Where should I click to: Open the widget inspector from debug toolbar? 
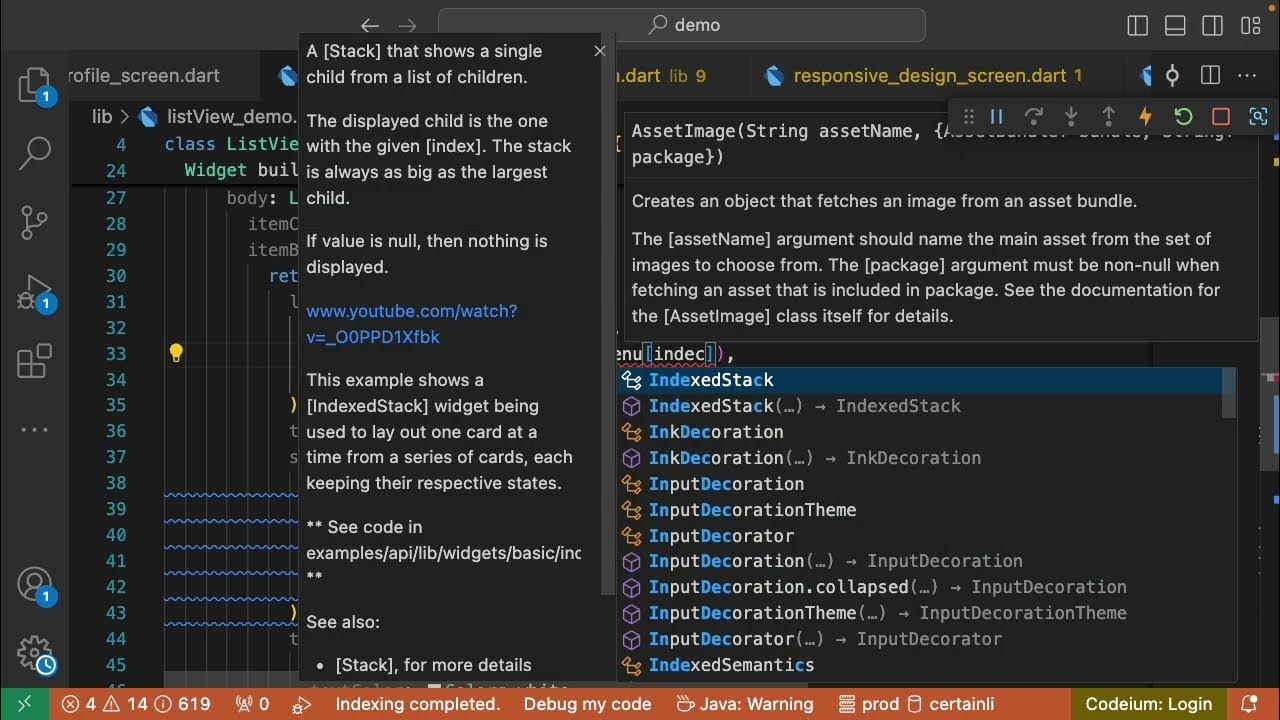(x=1258, y=117)
